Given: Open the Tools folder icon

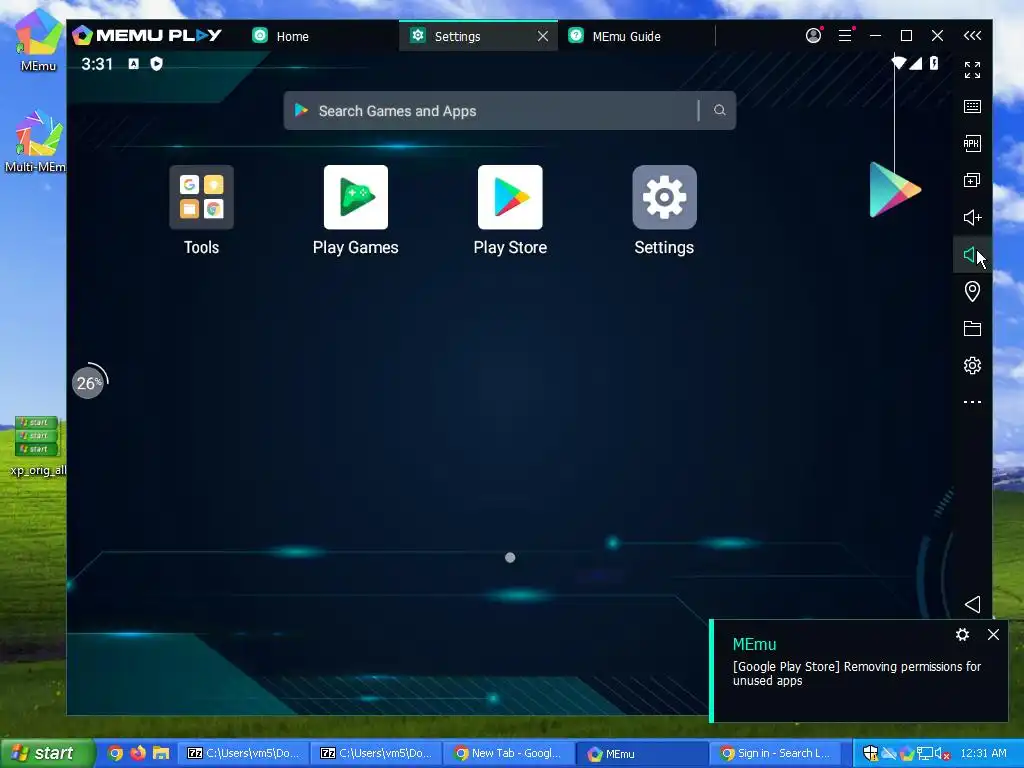Looking at the screenshot, I should pos(201,197).
